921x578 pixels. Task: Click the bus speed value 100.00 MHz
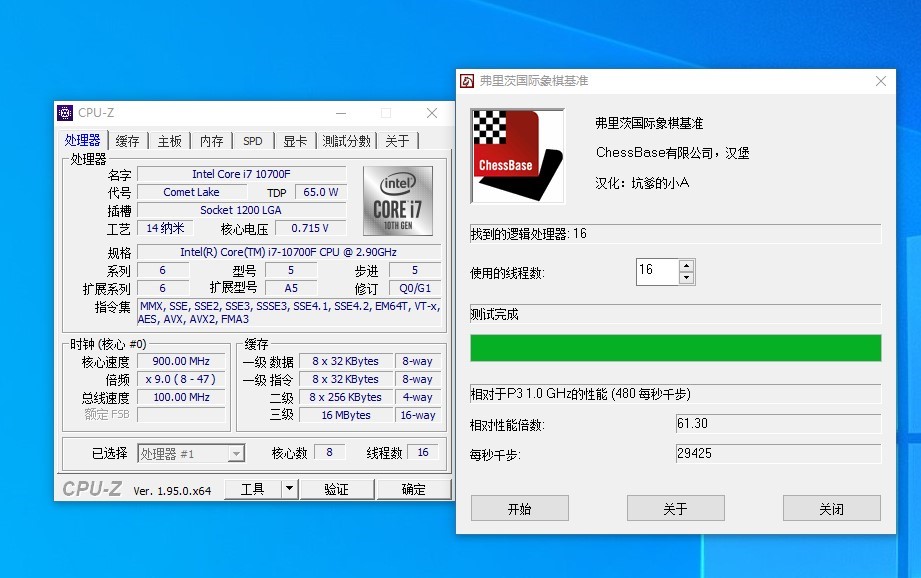pyautogui.click(x=181, y=397)
